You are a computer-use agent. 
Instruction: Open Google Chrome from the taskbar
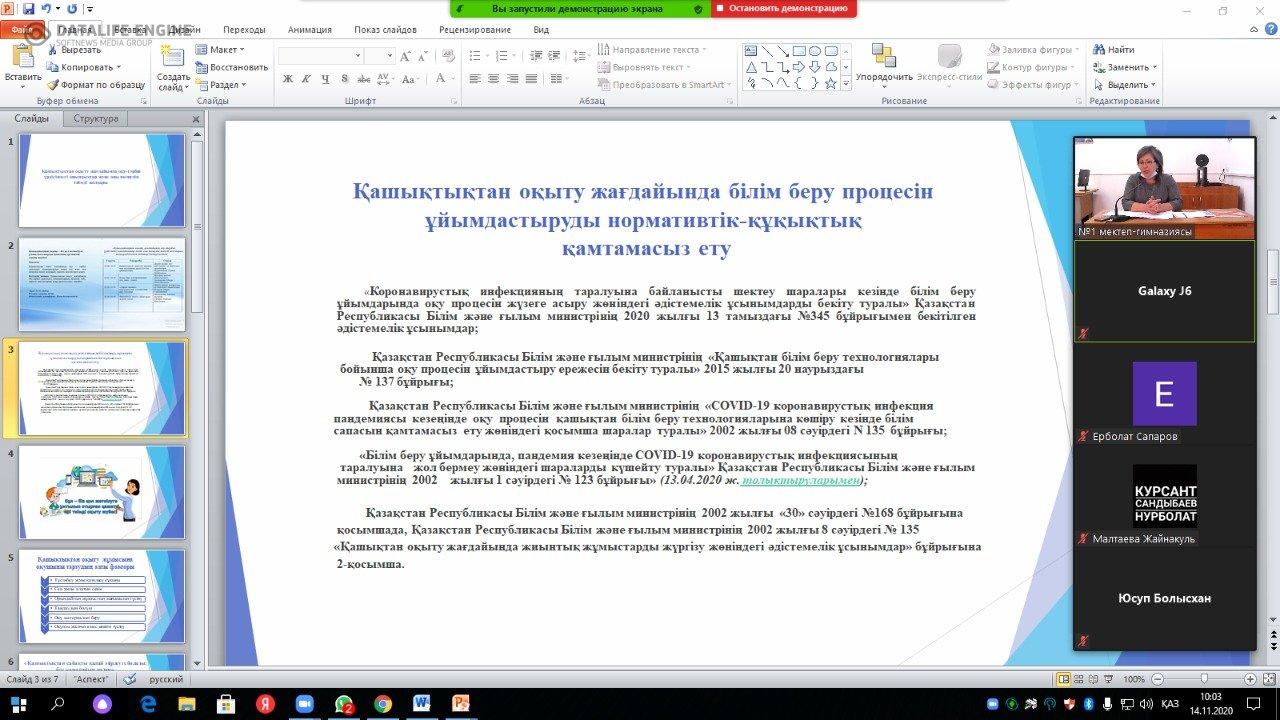point(382,704)
